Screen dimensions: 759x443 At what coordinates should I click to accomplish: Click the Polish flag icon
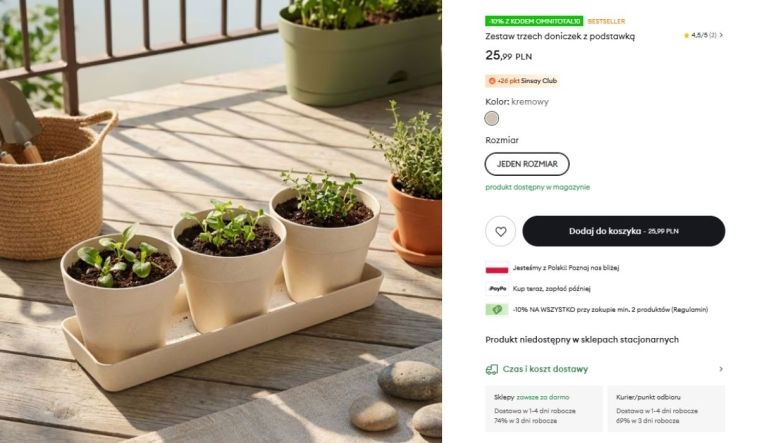pyautogui.click(x=496, y=268)
